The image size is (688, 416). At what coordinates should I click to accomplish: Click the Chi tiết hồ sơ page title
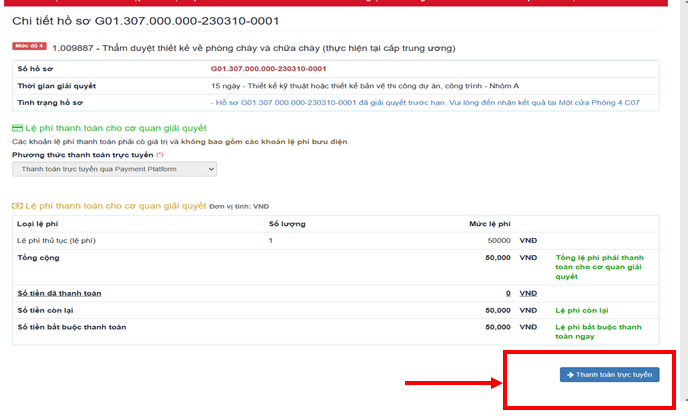tap(145, 20)
